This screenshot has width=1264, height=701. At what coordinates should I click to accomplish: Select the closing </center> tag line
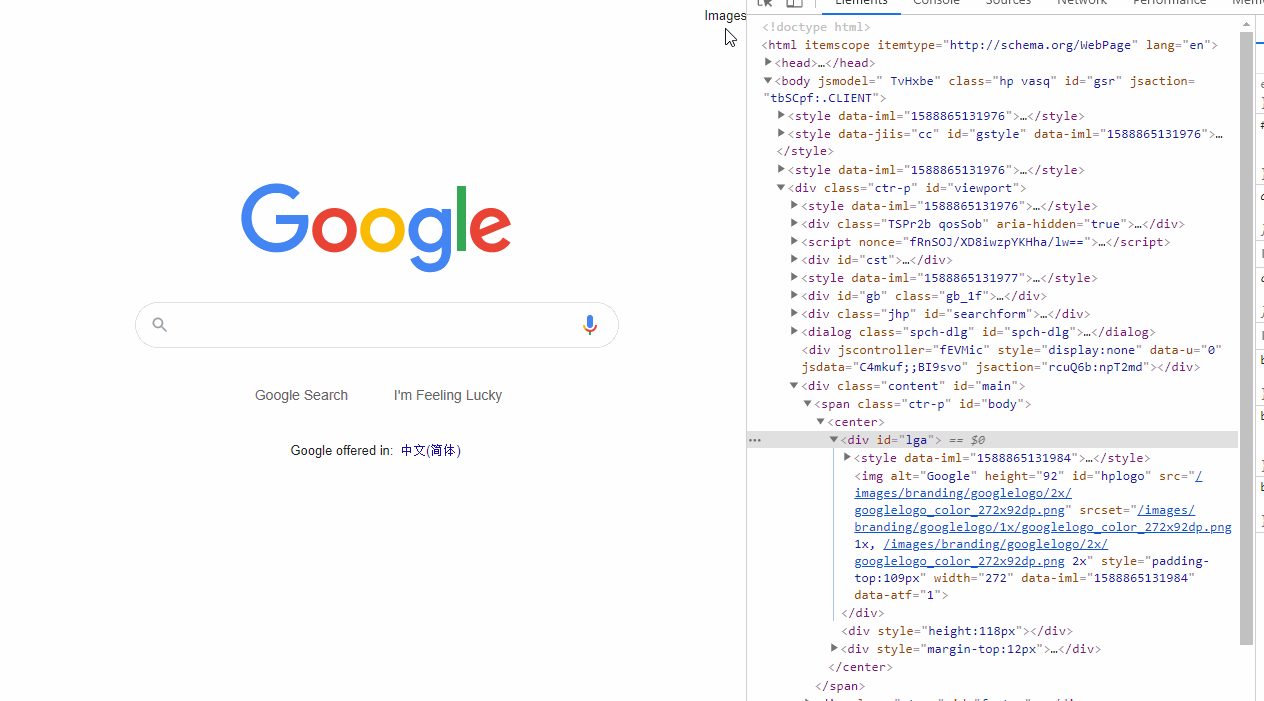click(x=860, y=667)
